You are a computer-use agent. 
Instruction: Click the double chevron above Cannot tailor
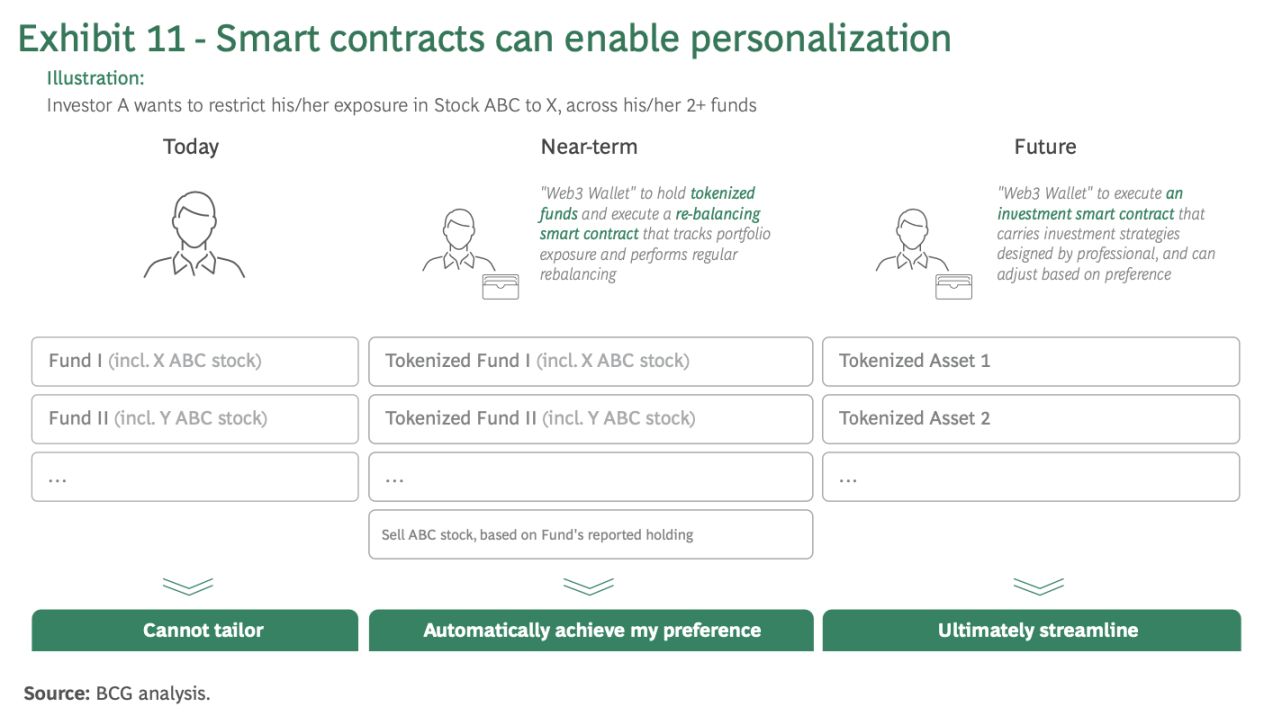click(188, 586)
